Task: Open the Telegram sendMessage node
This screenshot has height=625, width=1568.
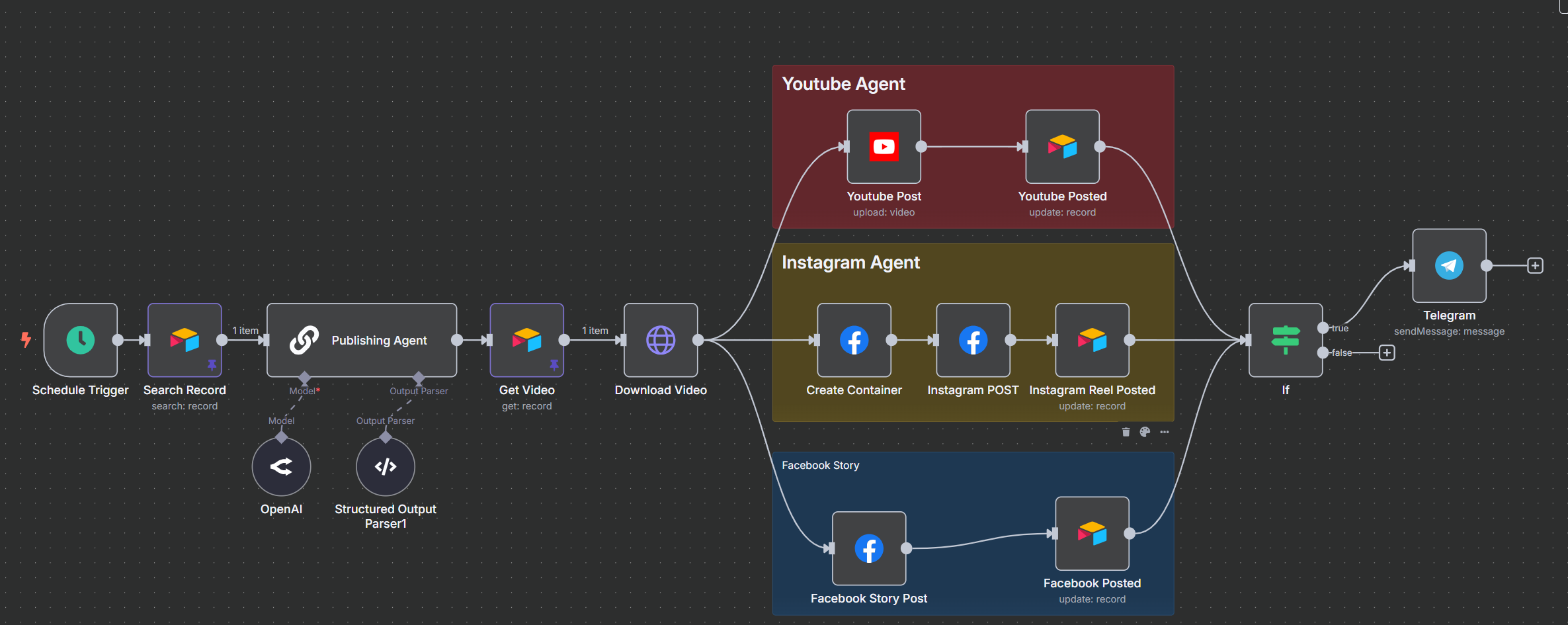Action: [1449, 266]
